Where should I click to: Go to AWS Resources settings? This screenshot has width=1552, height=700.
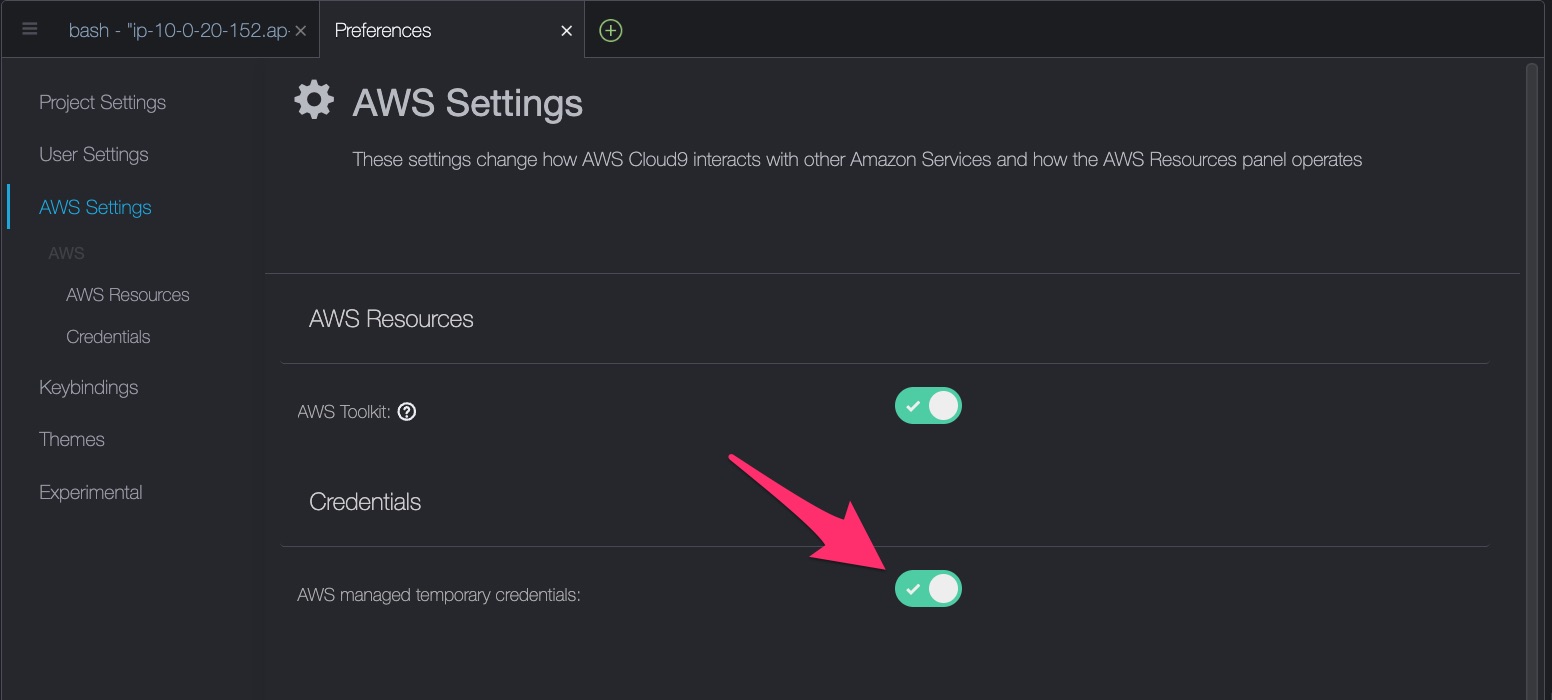point(127,294)
